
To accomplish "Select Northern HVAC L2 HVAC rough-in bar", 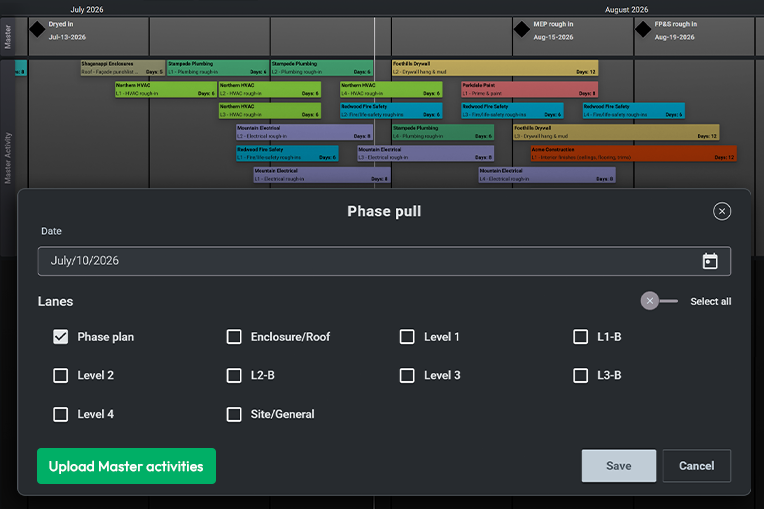I will (270, 89).
